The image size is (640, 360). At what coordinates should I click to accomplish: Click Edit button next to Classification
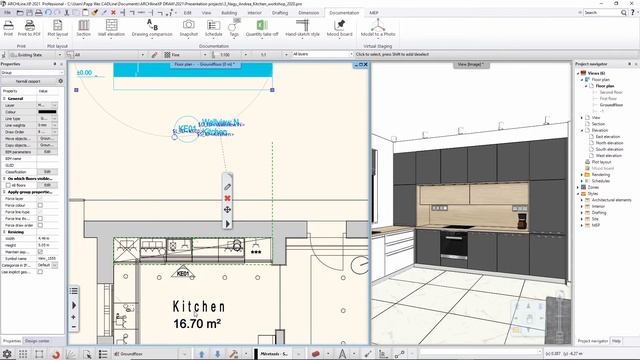pyautogui.click(x=47, y=172)
